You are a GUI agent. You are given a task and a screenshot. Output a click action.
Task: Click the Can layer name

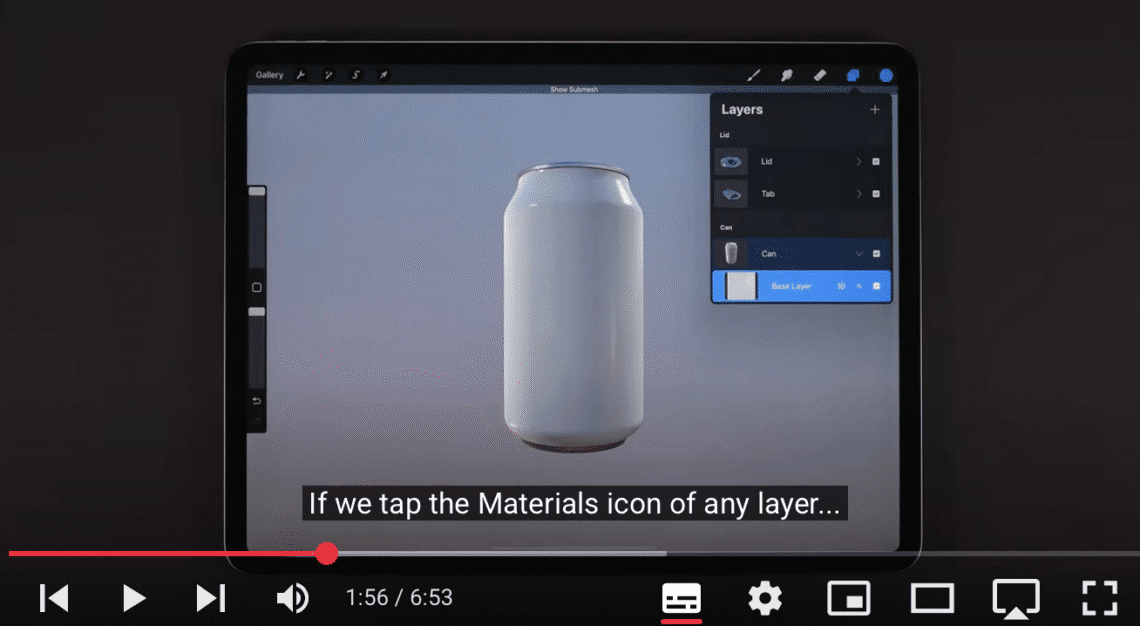pyautogui.click(x=768, y=254)
